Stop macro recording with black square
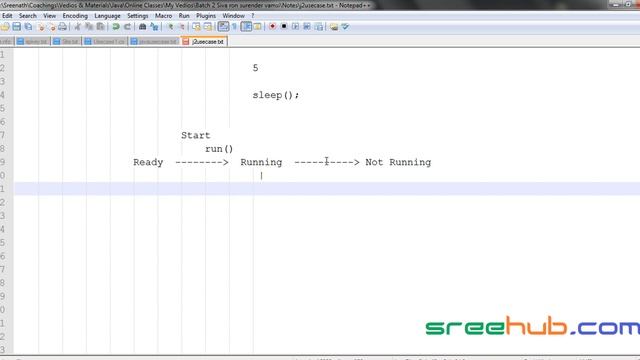 (x=284, y=27)
